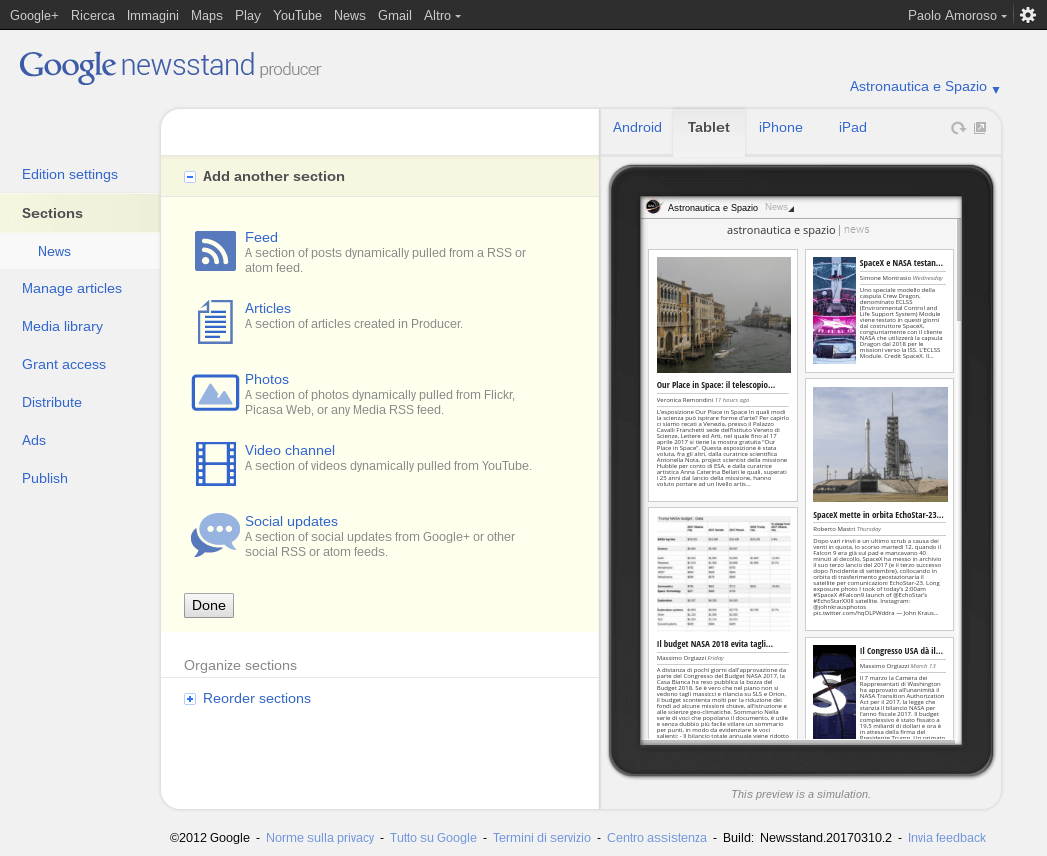The height and width of the screenshot is (856, 1047).
Task: Click the Photos picture icon
Action: 215,393
